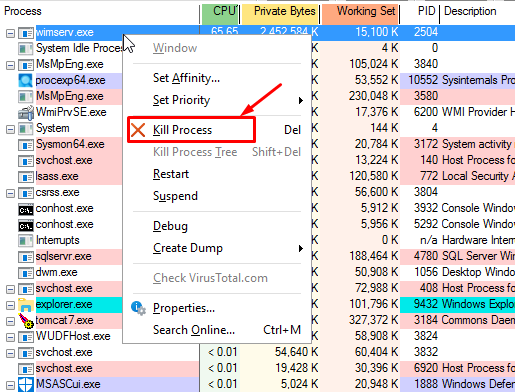Click the WUDFHost.exe process icon
The width and height of the screenshot is (515, 392).
click(x=26, y=337)
